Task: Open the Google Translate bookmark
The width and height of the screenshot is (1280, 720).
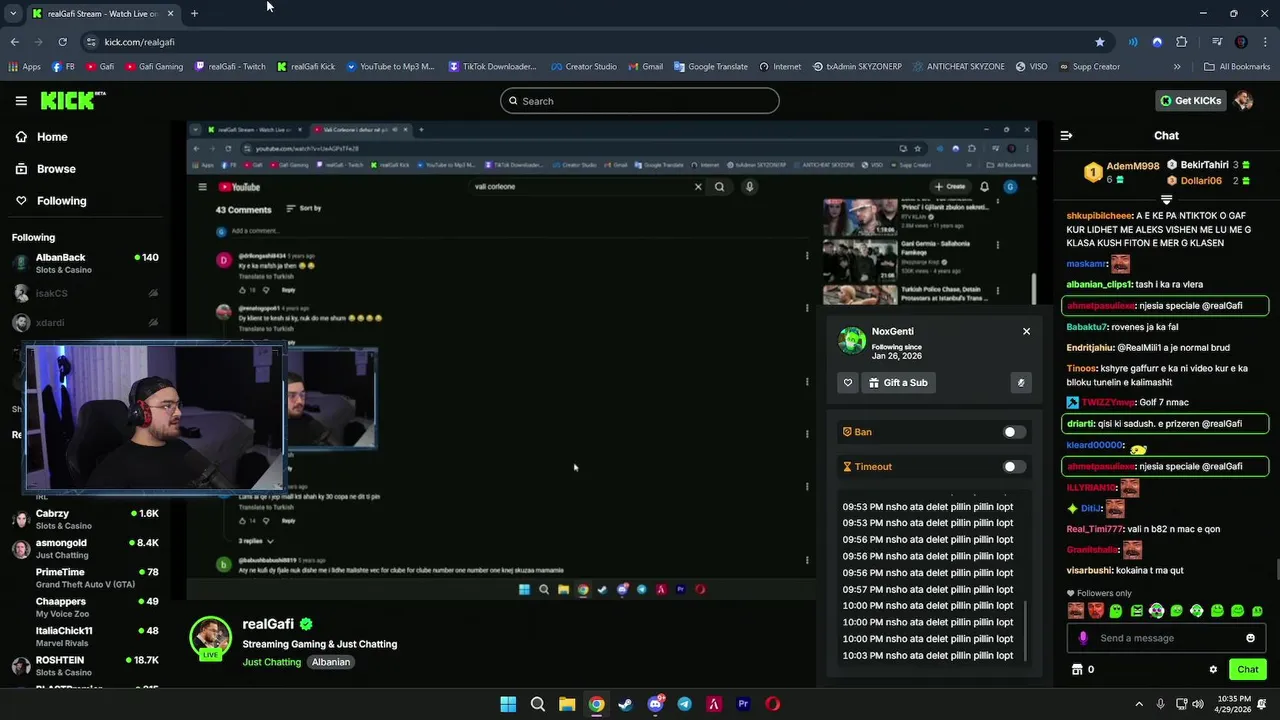Action: [x=711, y=67]
